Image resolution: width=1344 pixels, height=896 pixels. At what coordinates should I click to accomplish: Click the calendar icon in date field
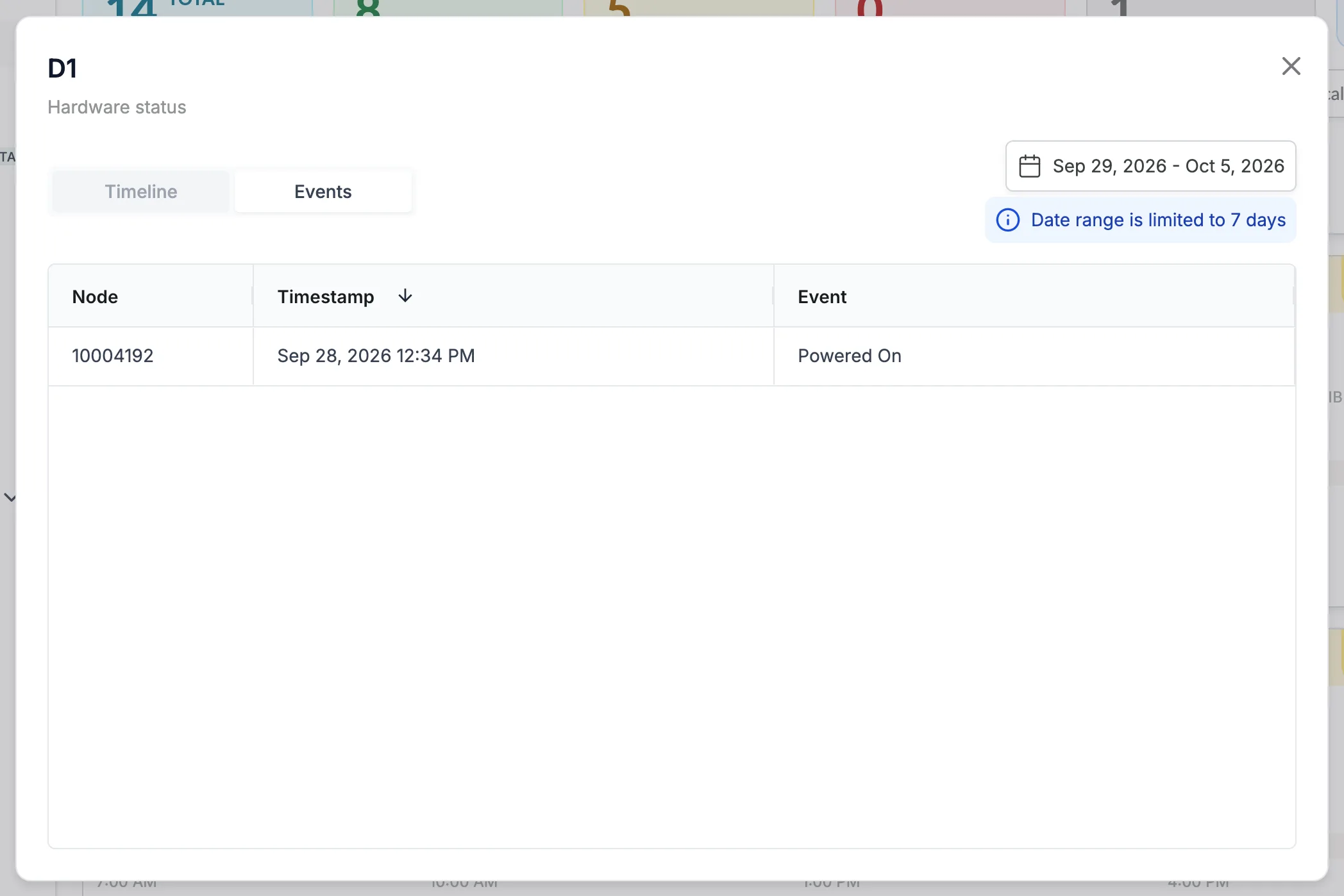pyautogui.click(x=1030, y=166)
